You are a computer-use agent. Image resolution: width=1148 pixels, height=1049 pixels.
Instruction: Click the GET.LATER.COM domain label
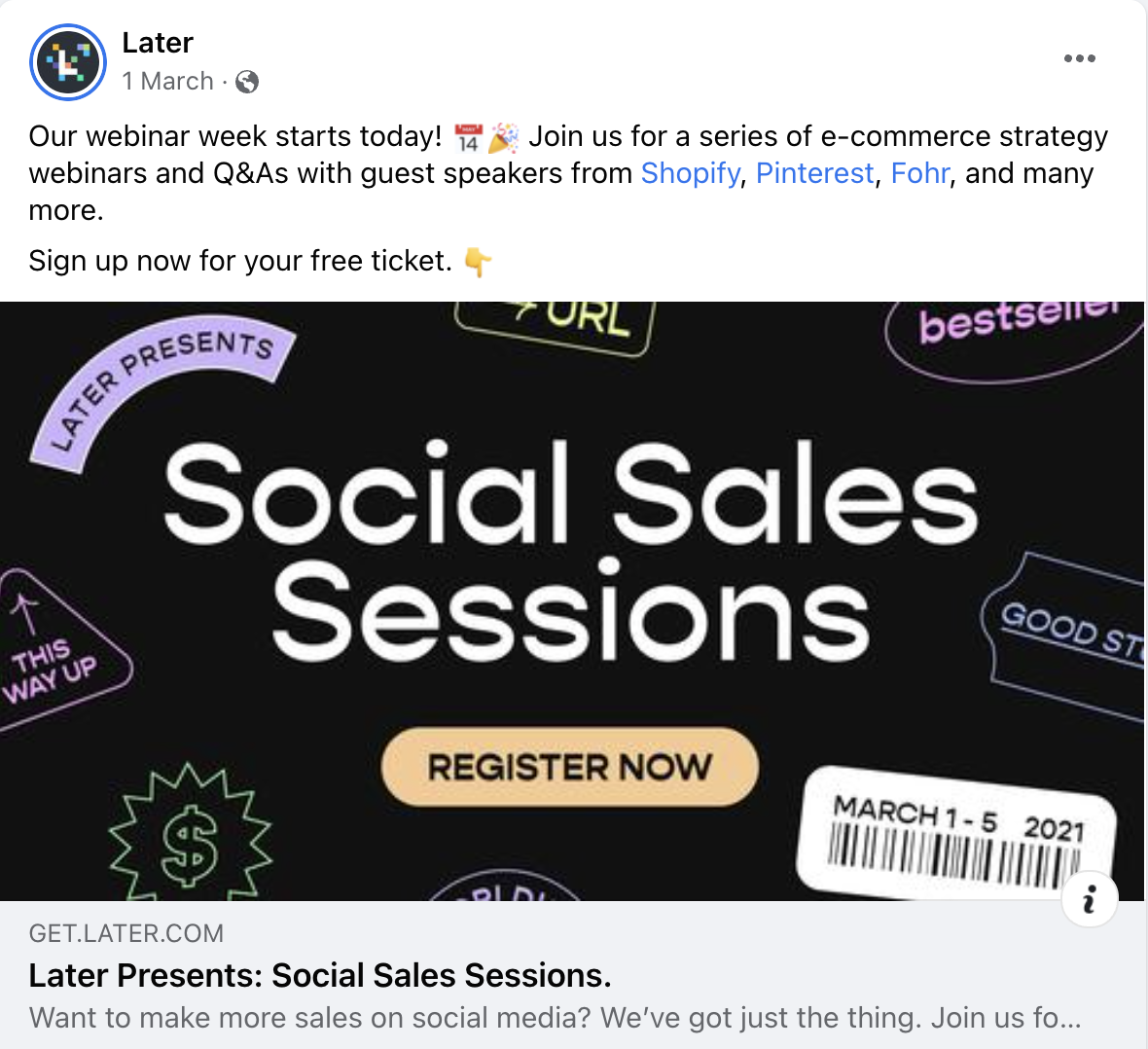pyautogui.click(x=126, y=933)
